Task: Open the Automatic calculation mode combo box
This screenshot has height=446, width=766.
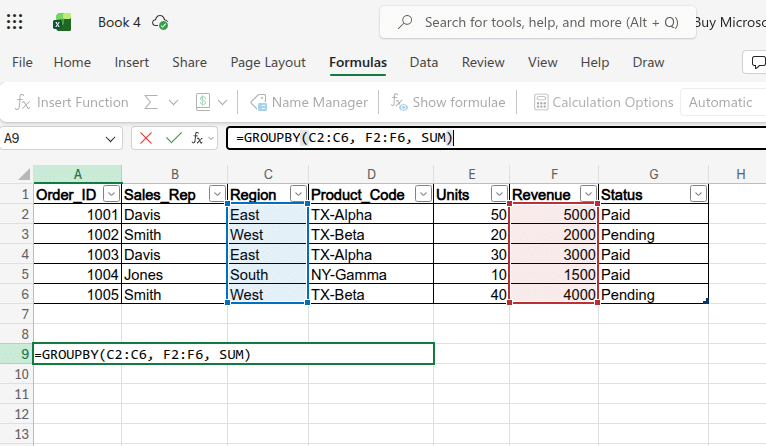Action: coord(722,102)
